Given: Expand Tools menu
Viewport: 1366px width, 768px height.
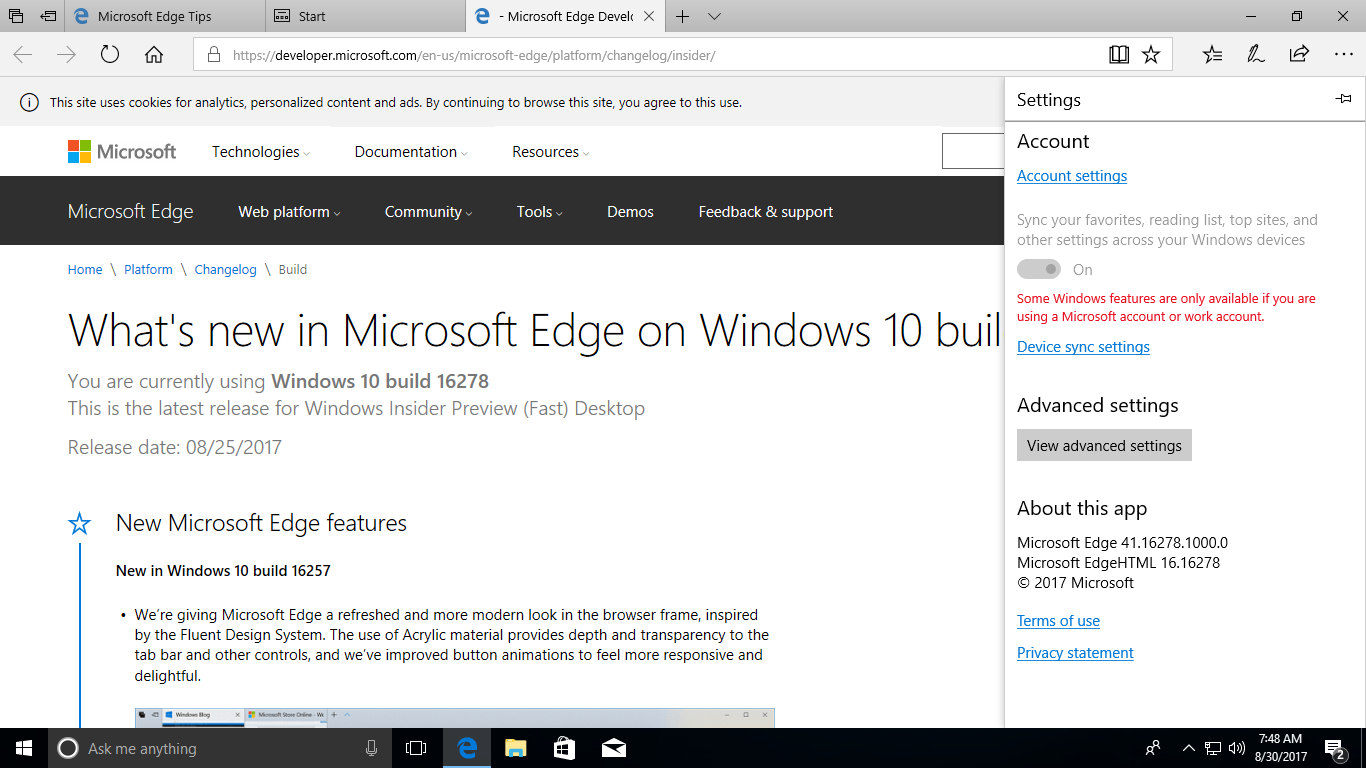Looking at the screenshot, I should point(539,212).
